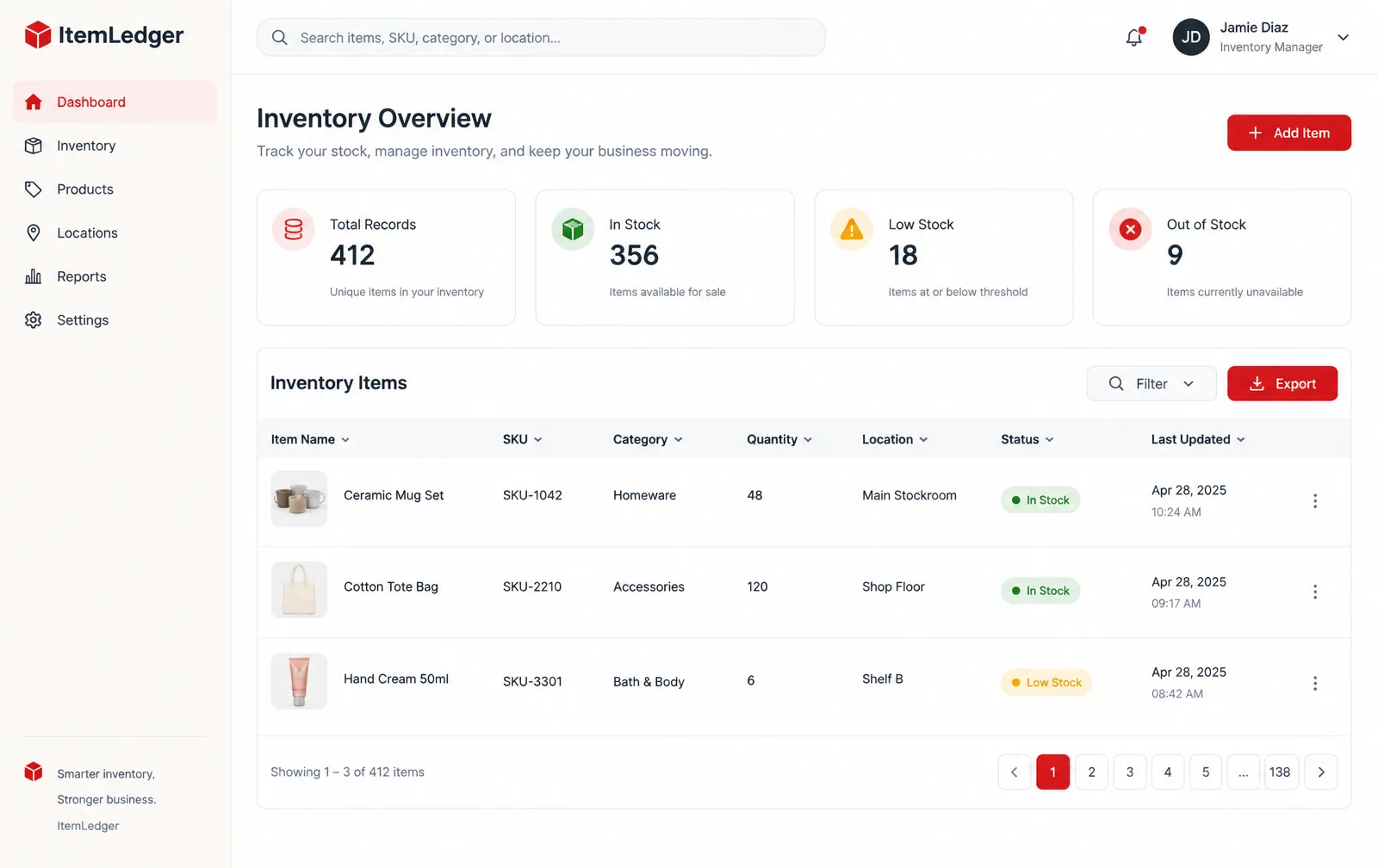Open Settings in the sidebar
This screenshot has height=868, width=1378.
[x=115, y=319]
